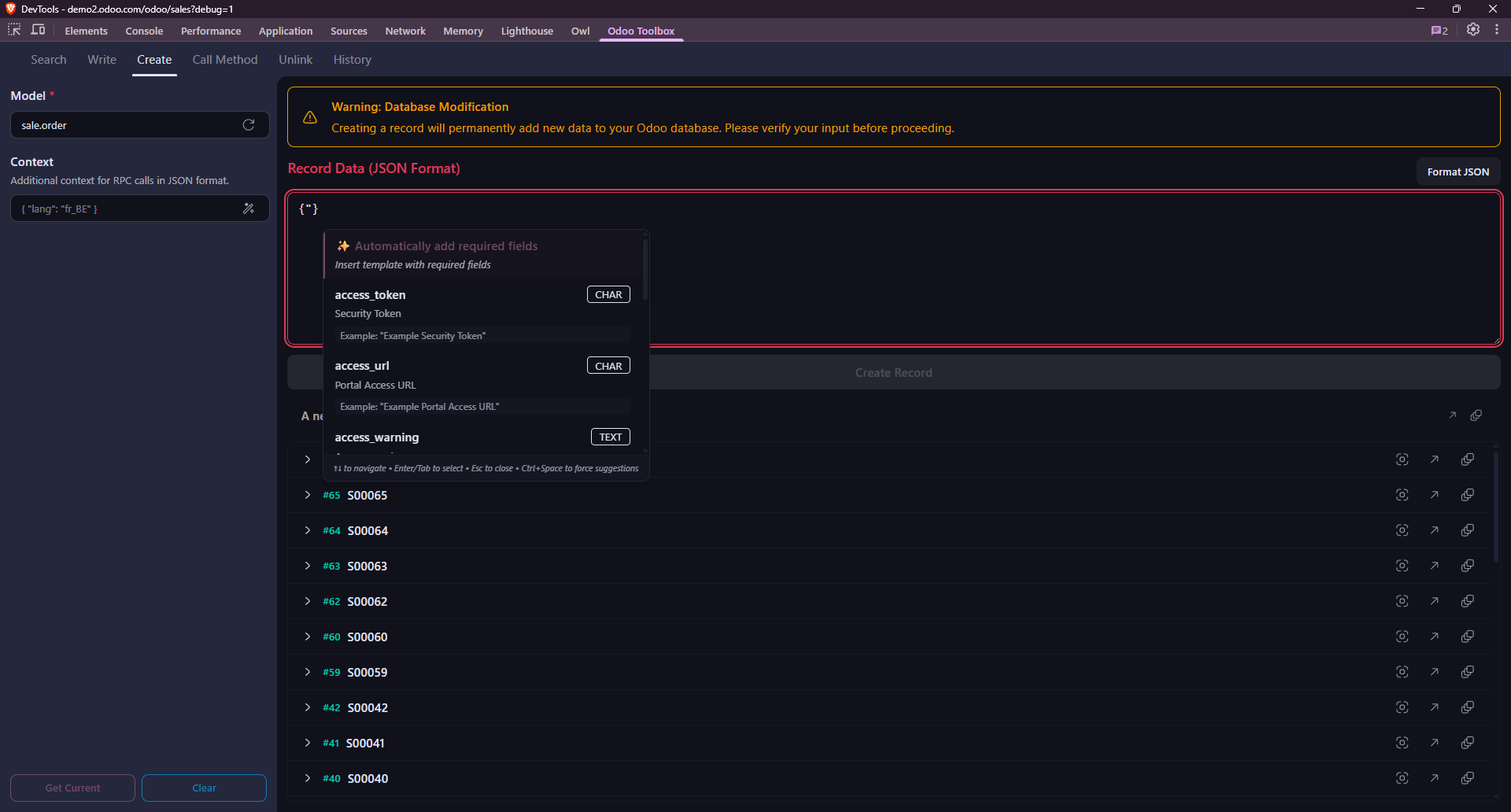
Task: Collapse or expand the S00041 row chevron
Action: (x=307, y=742)
